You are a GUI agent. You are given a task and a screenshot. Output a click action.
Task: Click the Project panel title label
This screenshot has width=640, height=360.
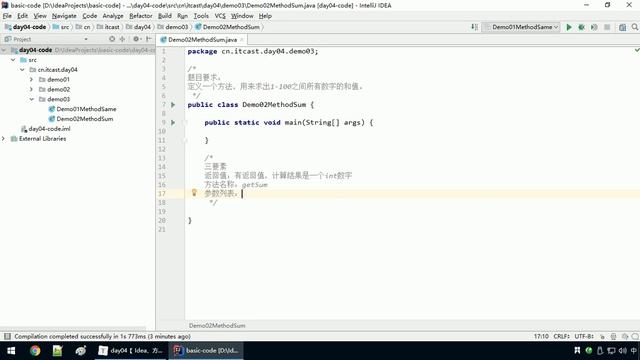pyautogui.click(x=22, y=39)
